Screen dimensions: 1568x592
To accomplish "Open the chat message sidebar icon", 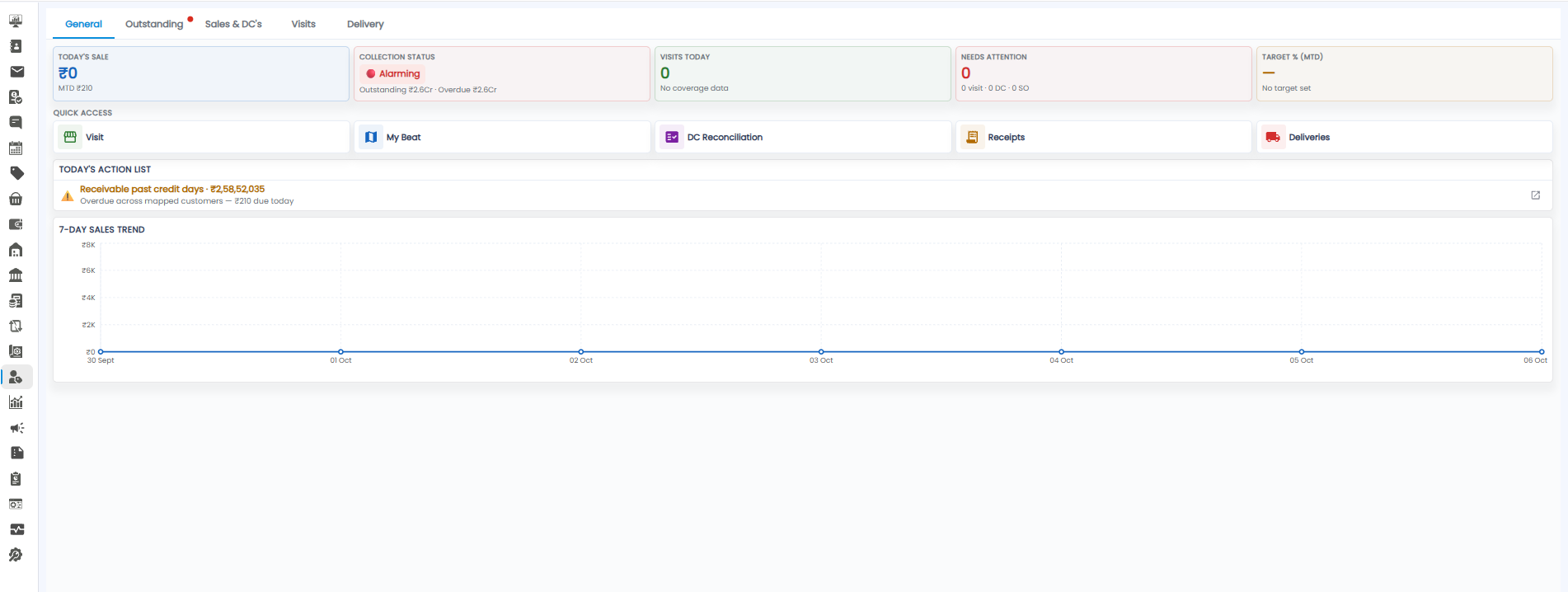I will (x=16, y=123).
